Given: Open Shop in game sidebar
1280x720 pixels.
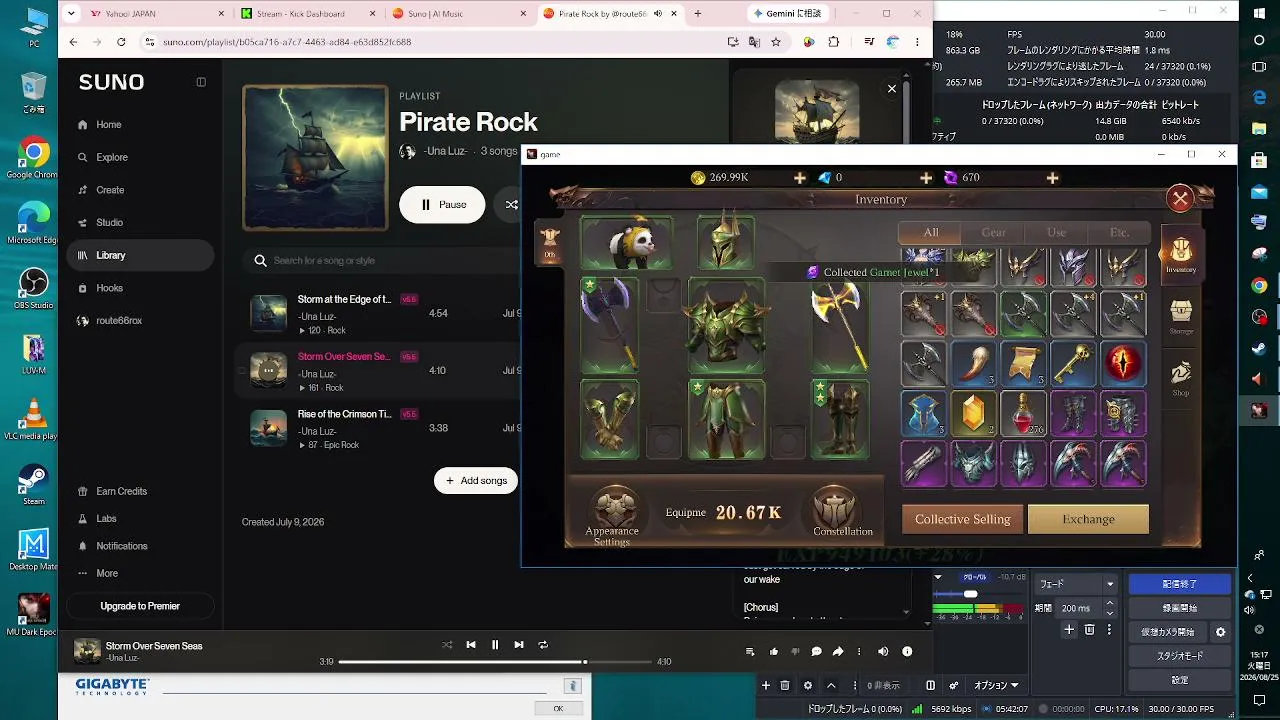Looking at the screenshot, I should click(x=1180, y=378).
